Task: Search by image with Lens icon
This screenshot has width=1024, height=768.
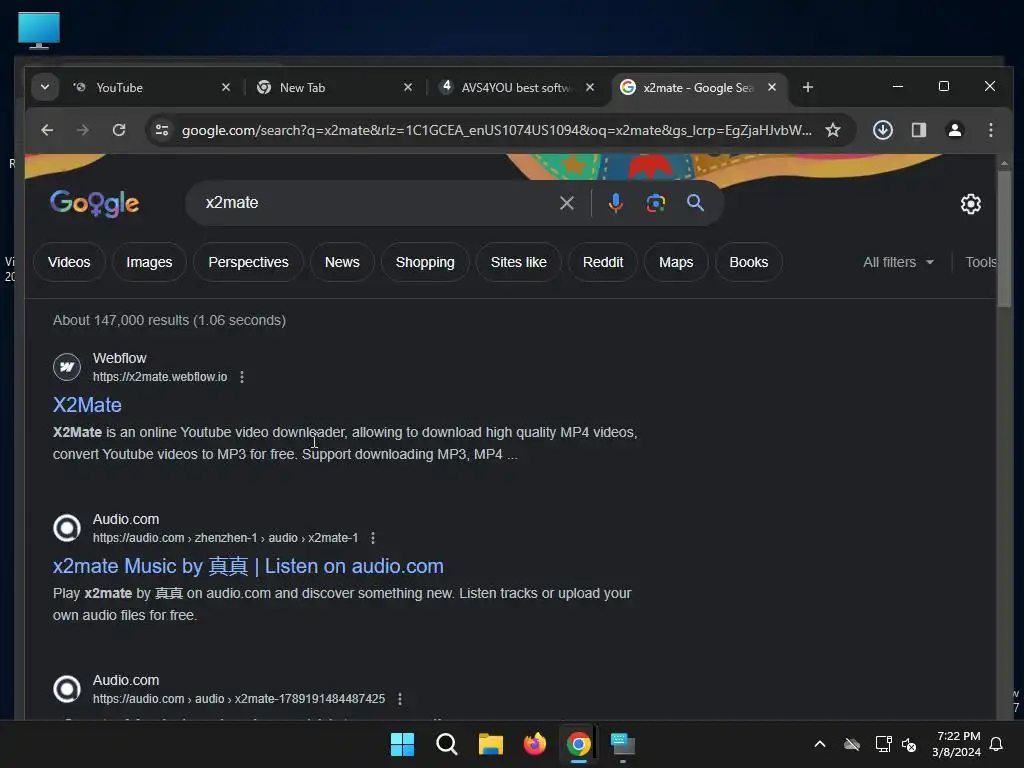Action: (656, 203)
